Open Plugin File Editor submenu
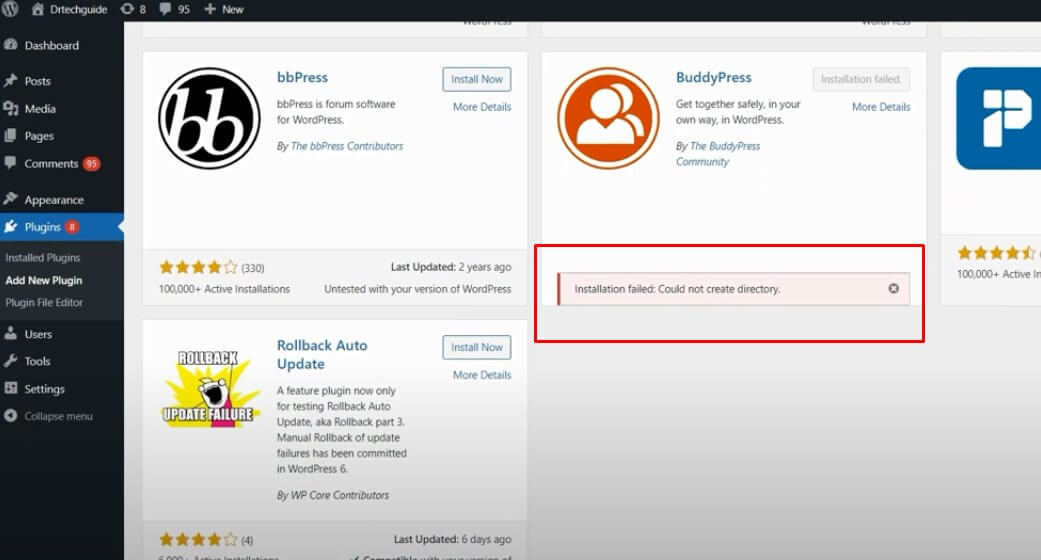The image size is (1041, 560). (x=44, y=302)
